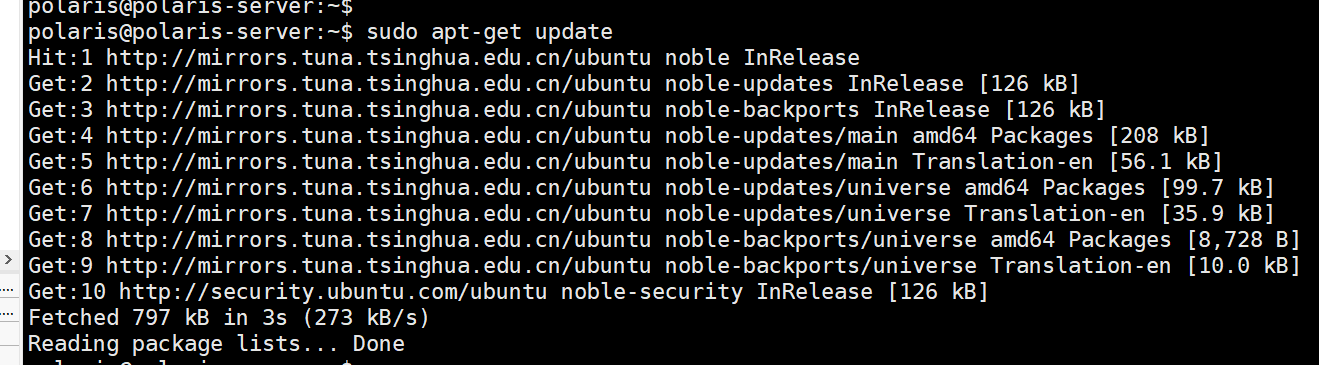Click the security.ubuntu.com URL in Get:10 line
This screenshot has width=1319, height=365.
(334, 292)
